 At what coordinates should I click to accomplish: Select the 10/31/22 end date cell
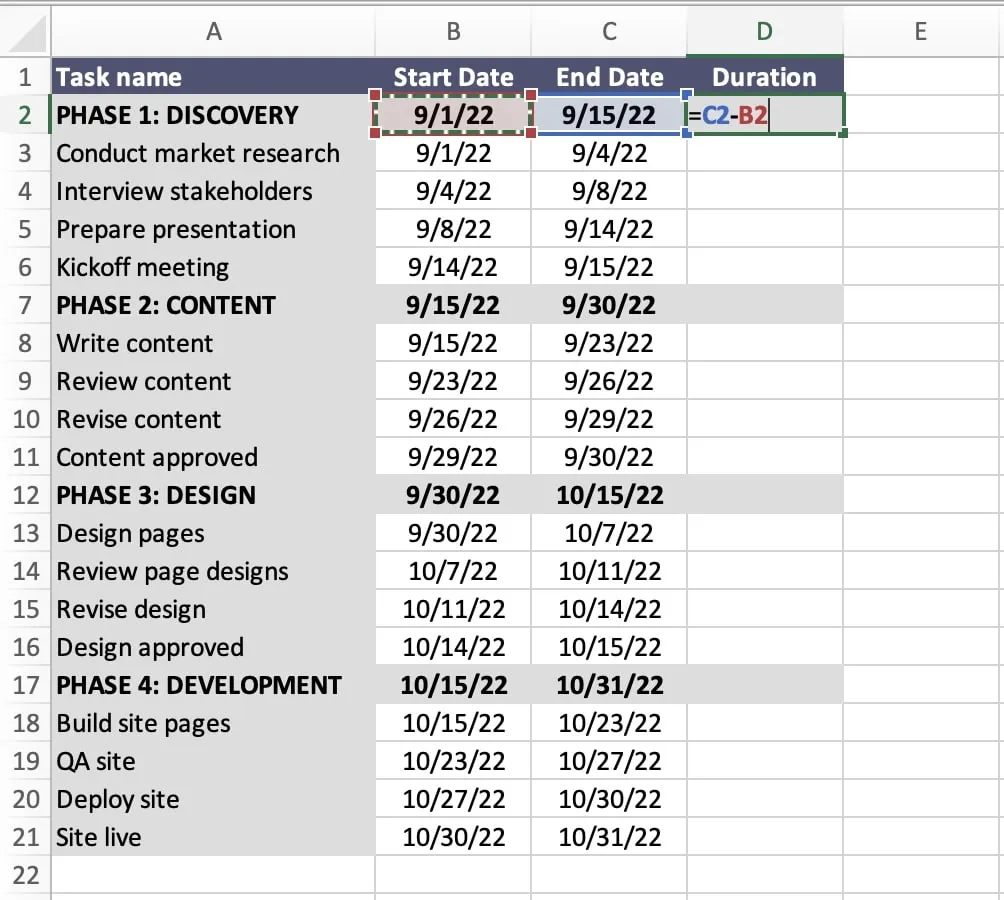608,837
